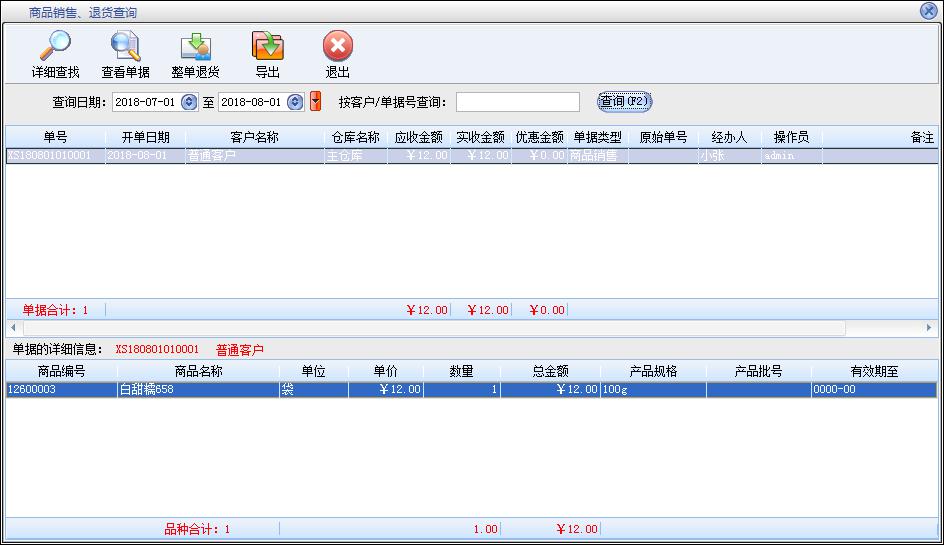Click the red 退出 exit icon

[338, 47]
